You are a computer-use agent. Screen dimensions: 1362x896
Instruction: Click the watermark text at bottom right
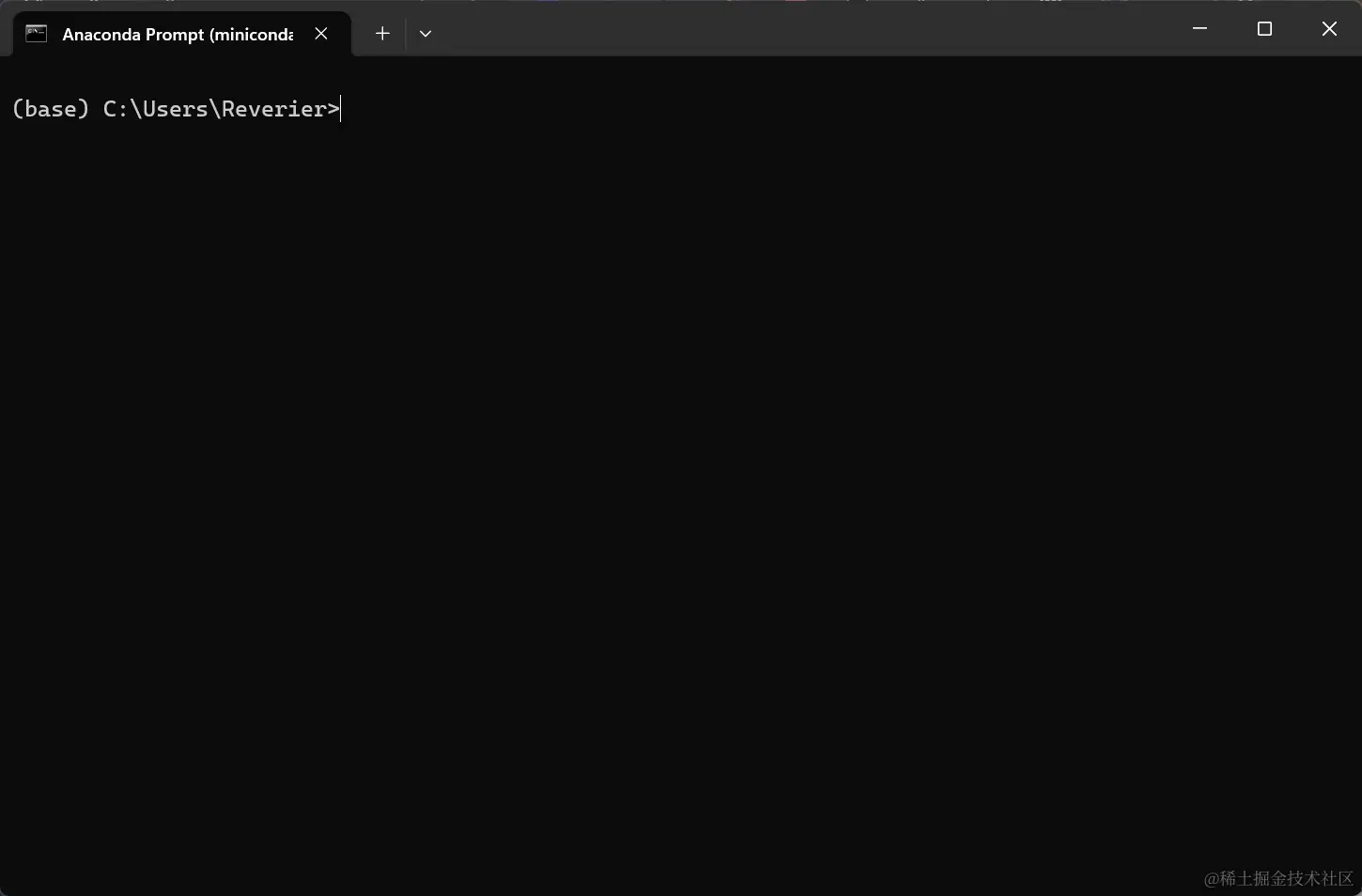pyautogui.click(x=1277, y=879)
